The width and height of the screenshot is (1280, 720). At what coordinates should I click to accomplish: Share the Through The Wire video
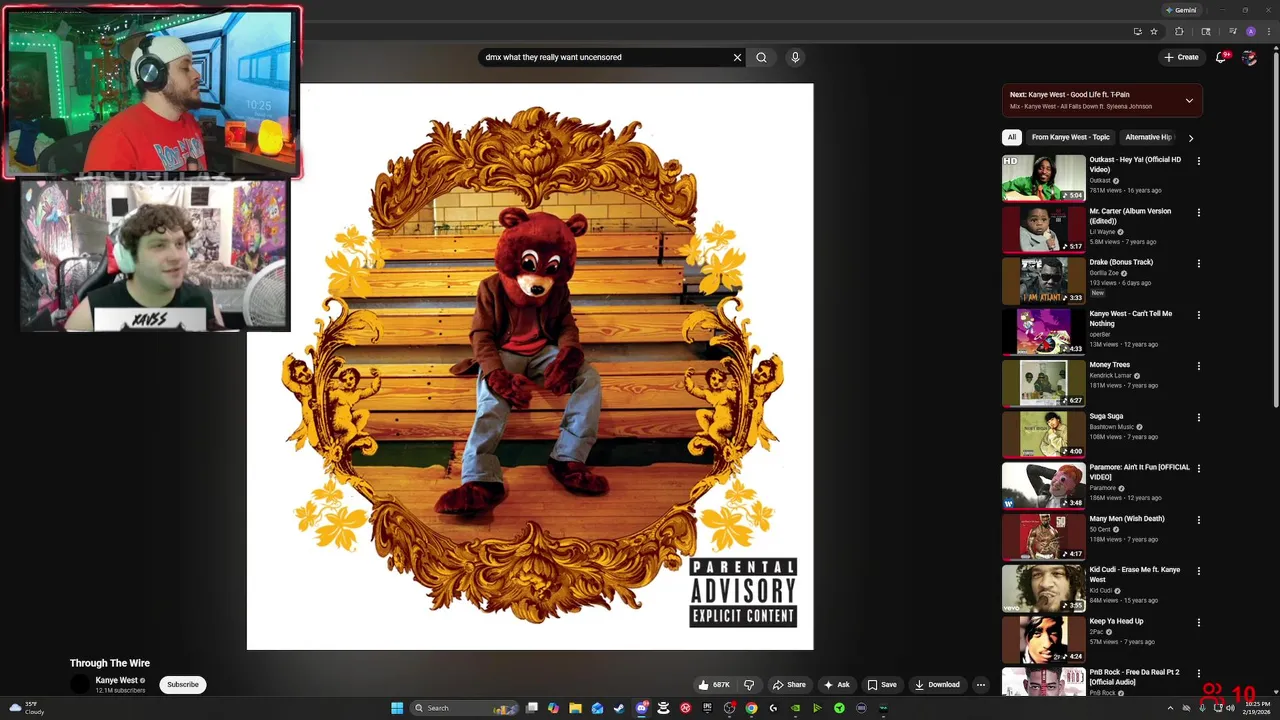coord(789,685)
